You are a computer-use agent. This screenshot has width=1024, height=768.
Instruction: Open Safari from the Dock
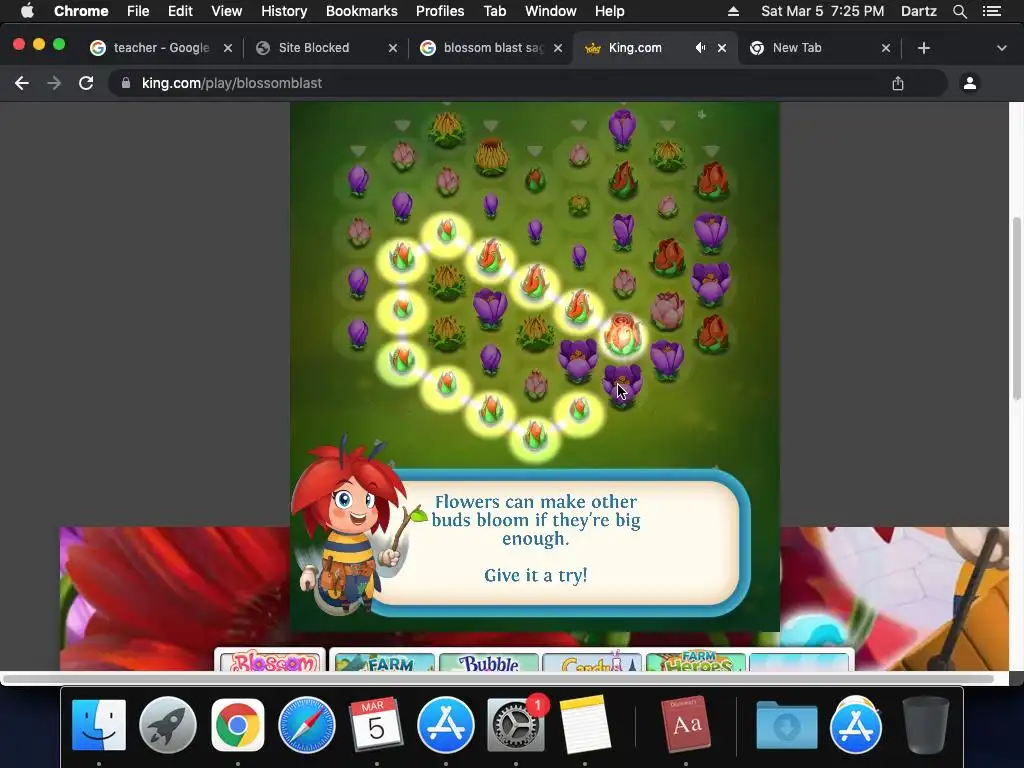tap(307, 725)
